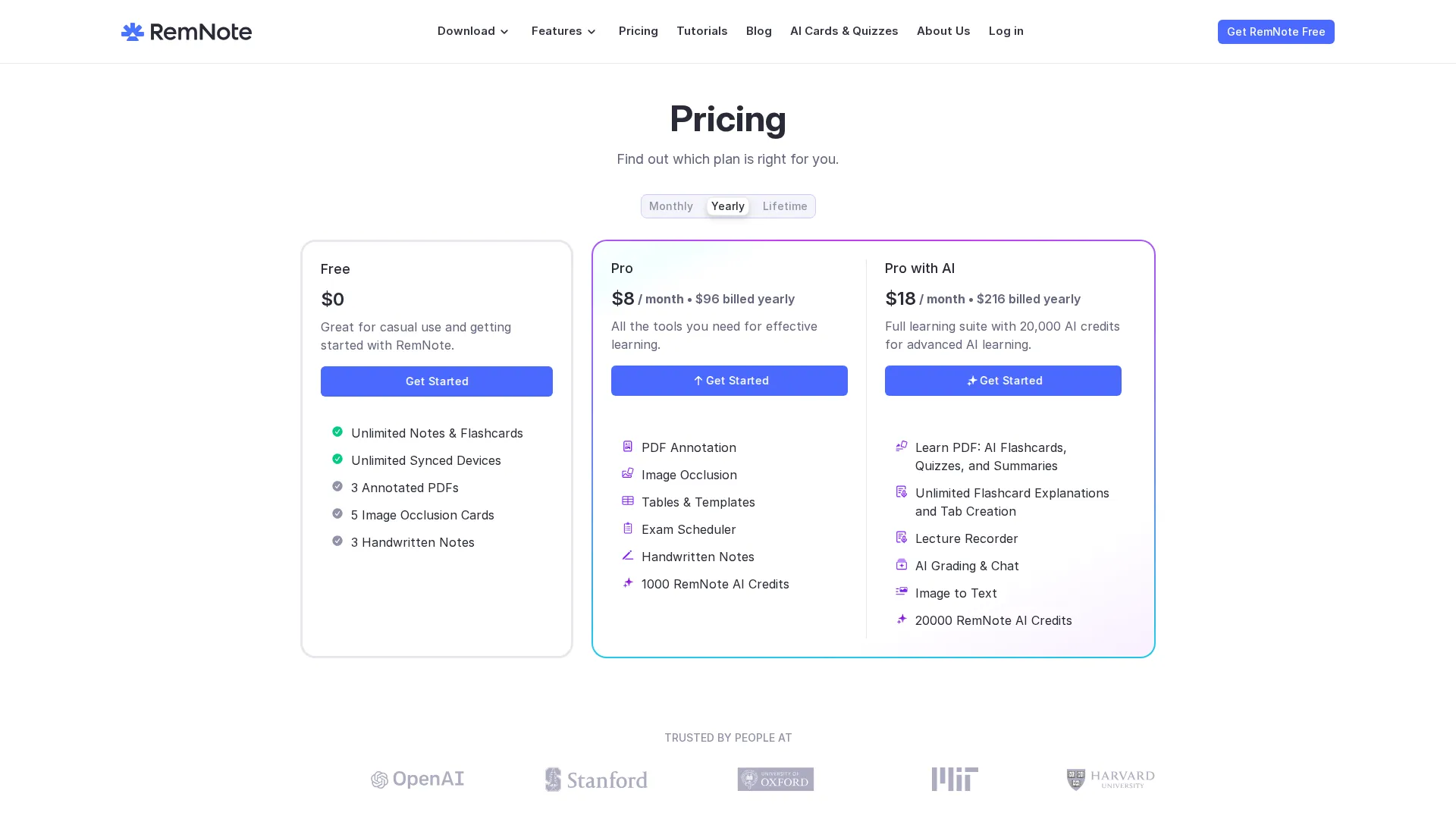Screen dimensions: 1456x819
Task: Switch to AI Cards & Quizzes page
Action: 844,31
